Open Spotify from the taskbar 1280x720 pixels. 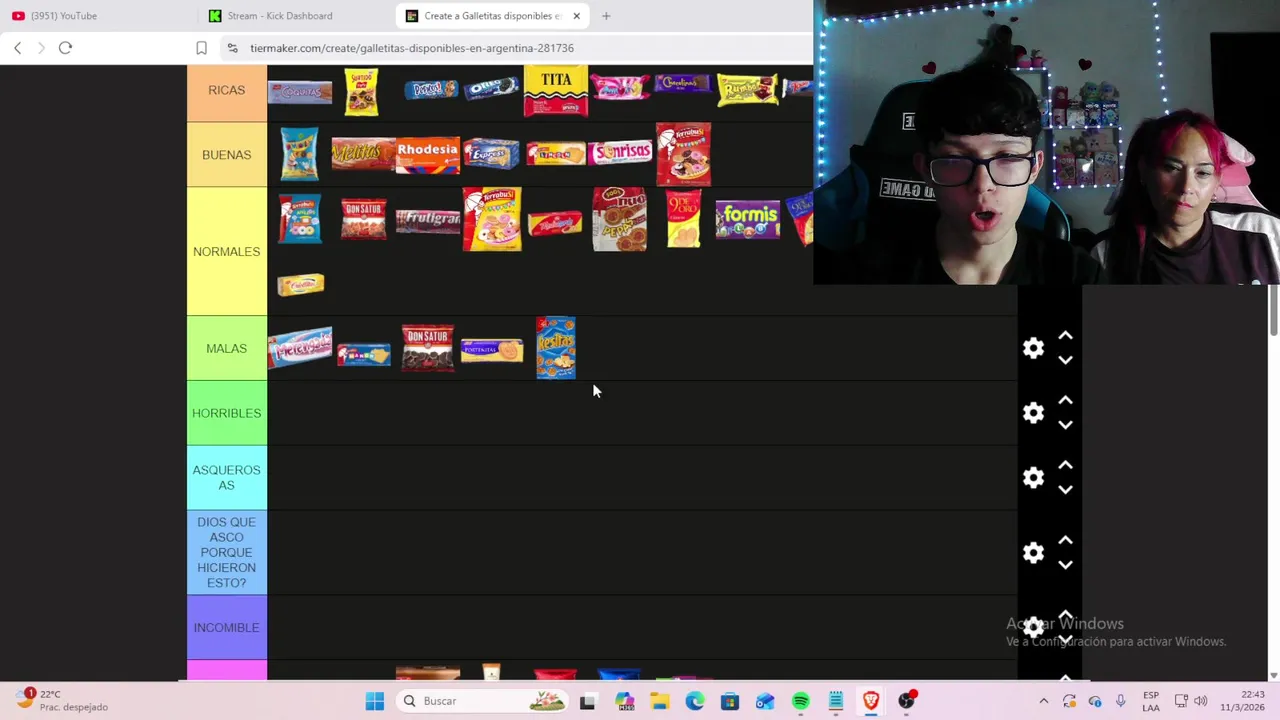tap(801, 701)
